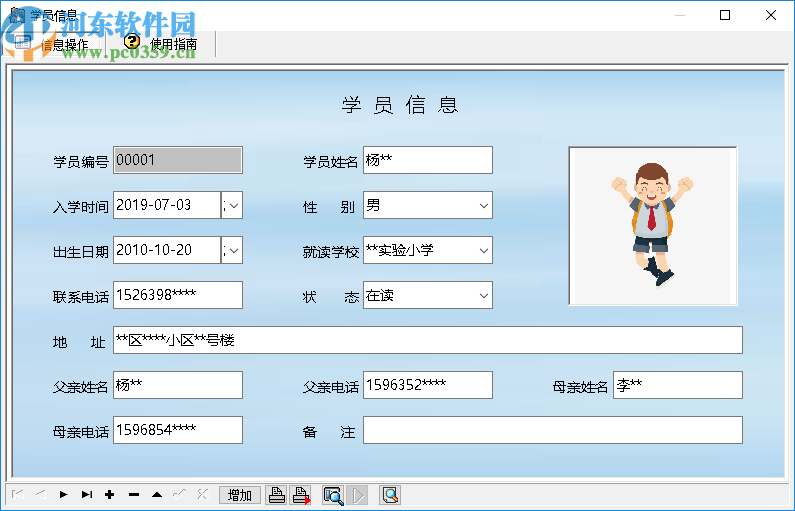The image size is (795, 511).
Task: Print with the plain printer icon
Action: (276, 495)
